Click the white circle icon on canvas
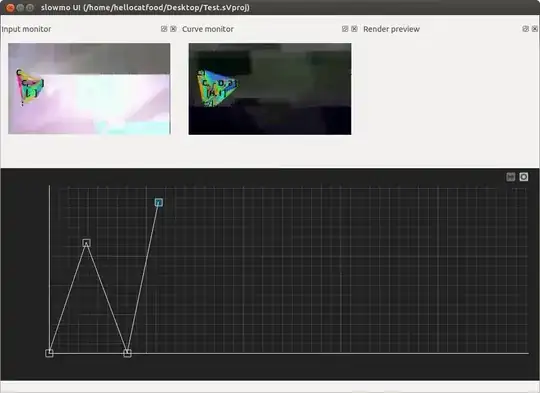This screenshot has height=393, width=540. point(524,177)
